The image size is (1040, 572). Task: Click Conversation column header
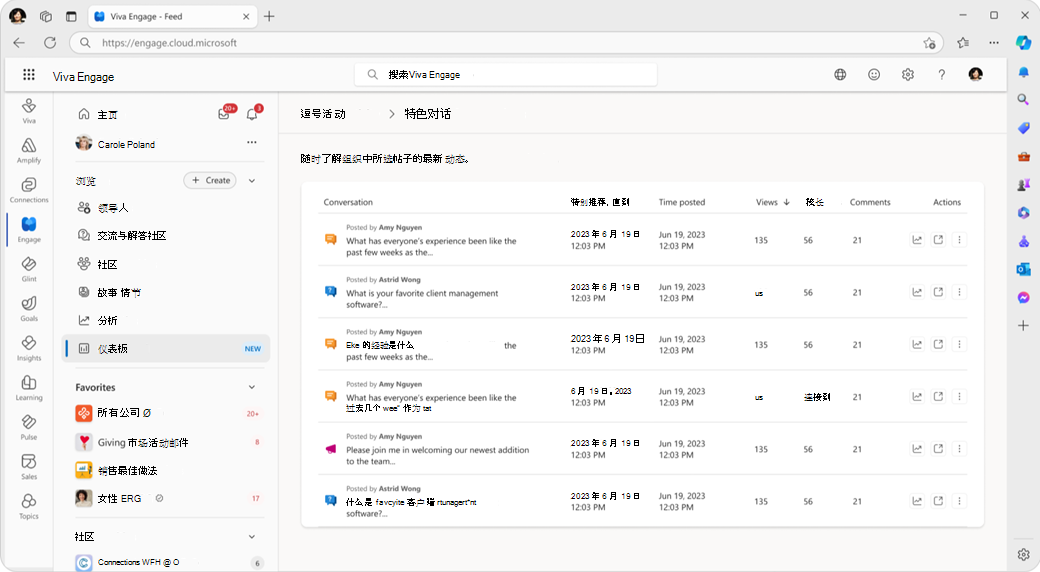tap(348, 202)
